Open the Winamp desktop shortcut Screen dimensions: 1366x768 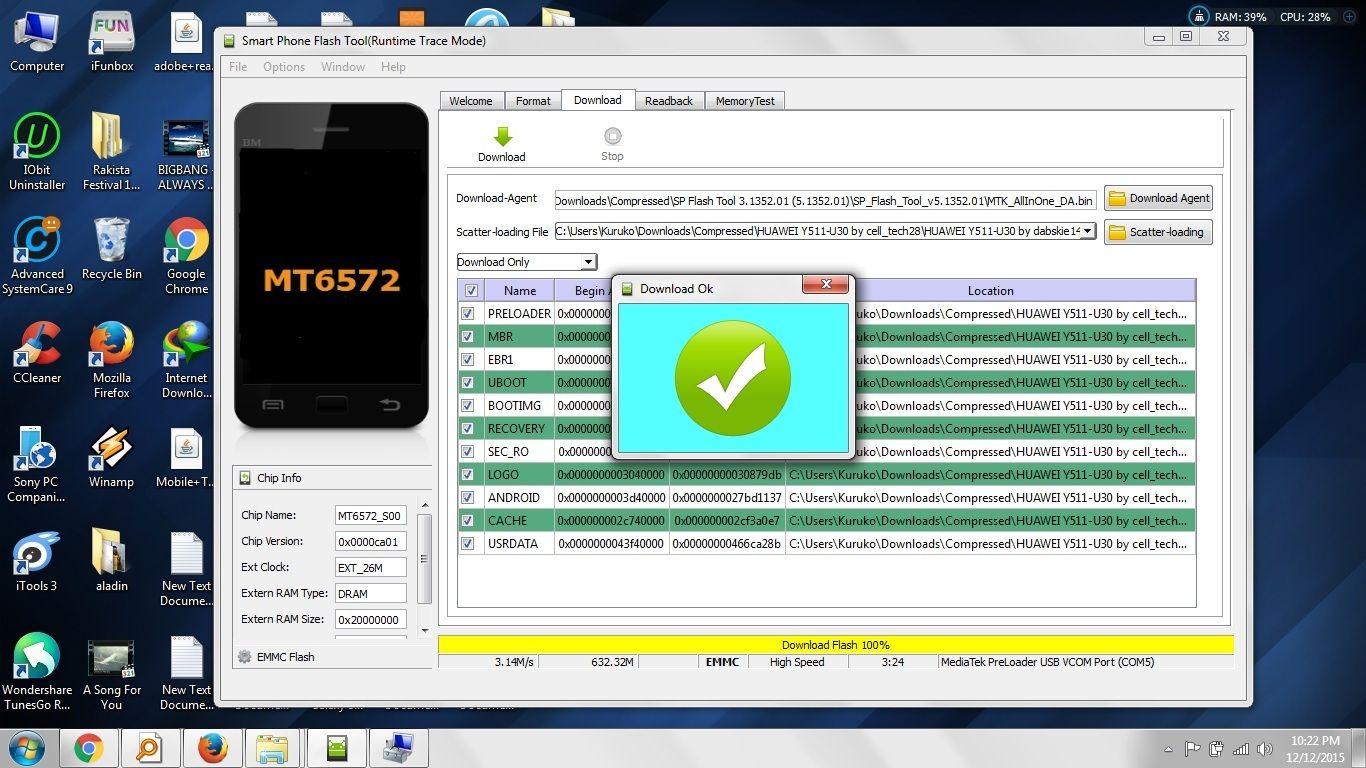(x=111, y=450)
